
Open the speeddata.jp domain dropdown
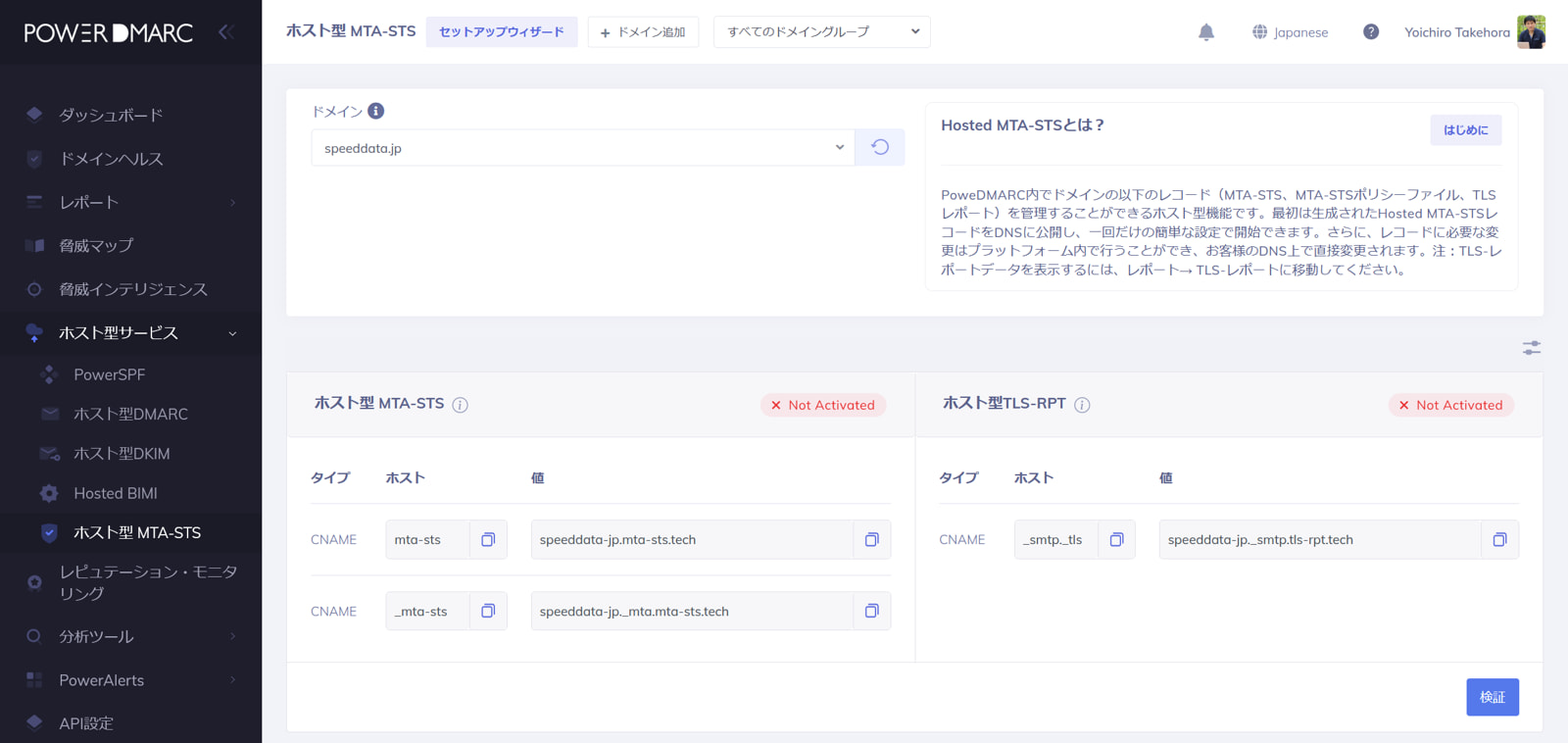tap(583, 147)
